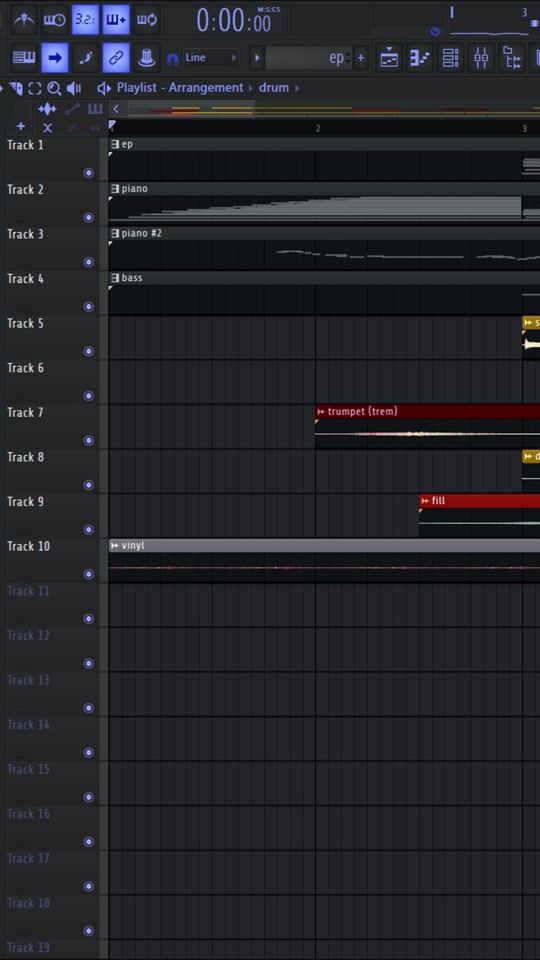Toggle the metronome button

(x=24, y=20)
